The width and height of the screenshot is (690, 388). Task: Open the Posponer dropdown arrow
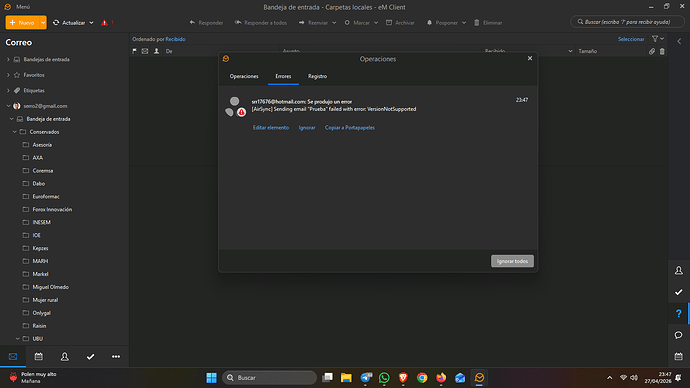(x=463, y=22)
